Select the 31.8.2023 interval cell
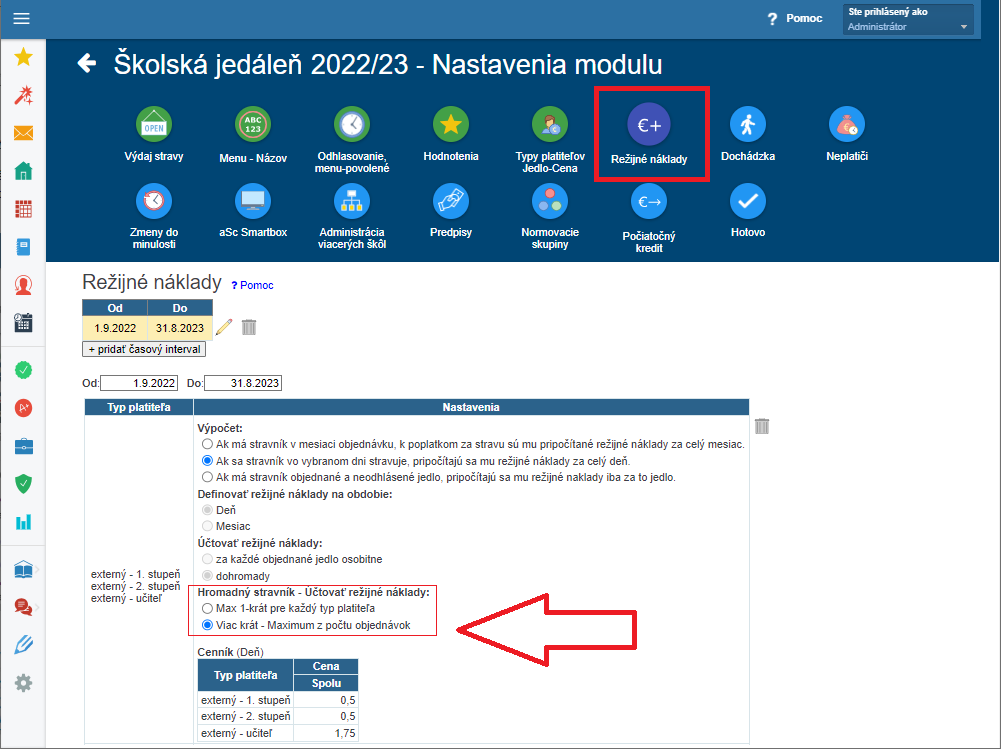The height and width of the screenshot is (750, 1002). pos(180,328)
